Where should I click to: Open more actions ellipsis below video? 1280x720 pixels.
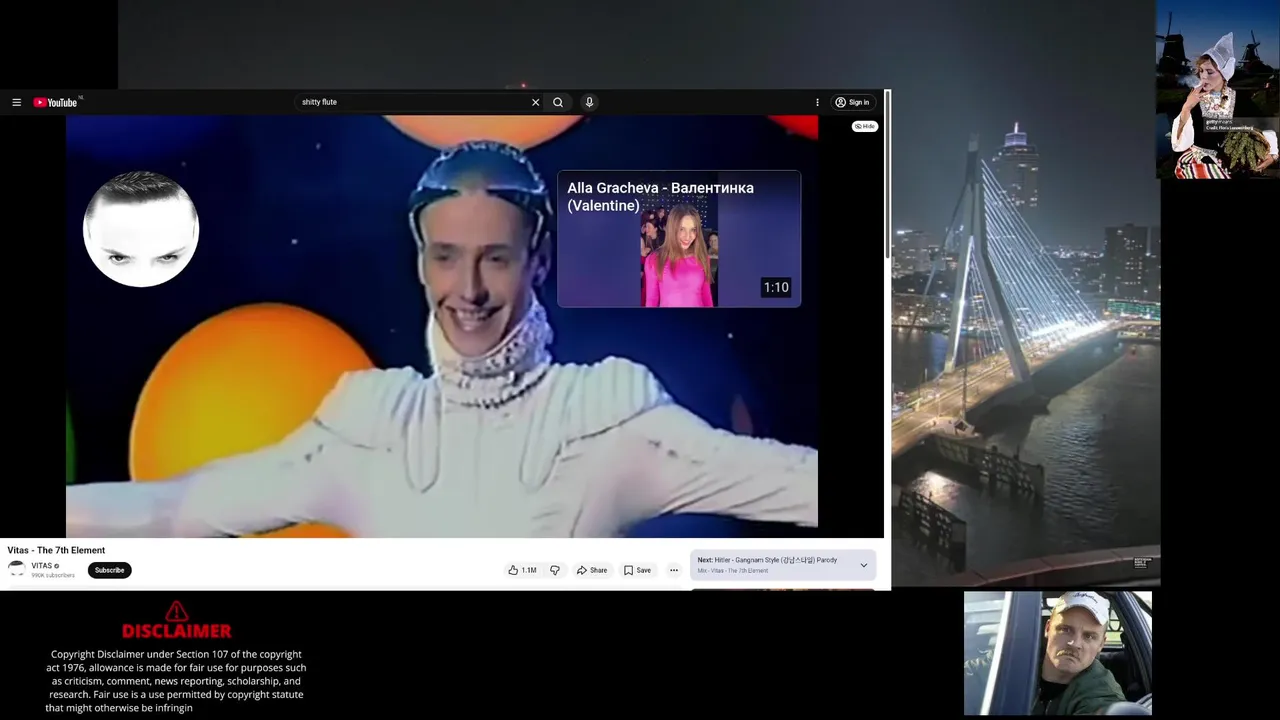pyautogui.click(x=674, y=570)
